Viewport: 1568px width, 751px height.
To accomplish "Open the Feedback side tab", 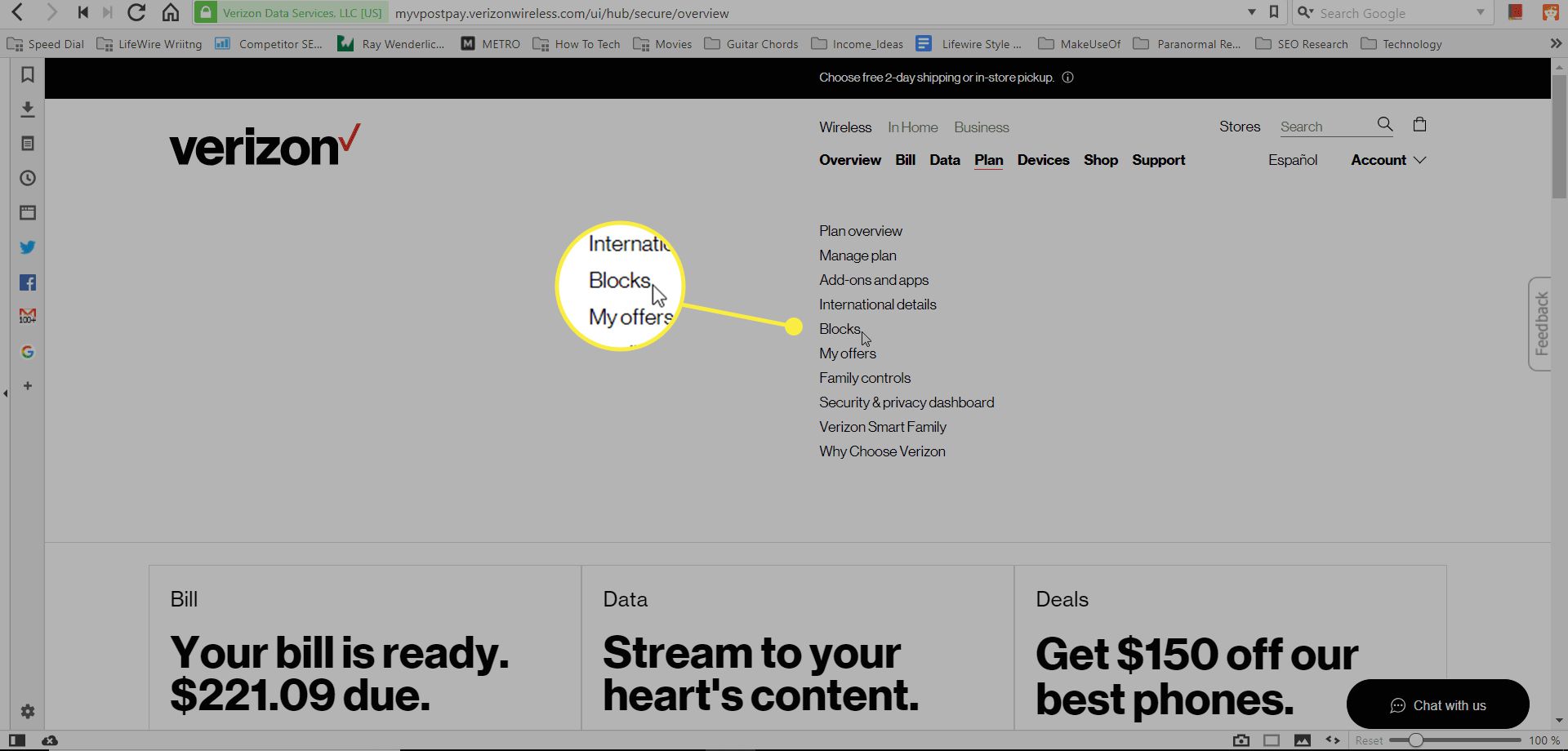I will click(1540, 323).
